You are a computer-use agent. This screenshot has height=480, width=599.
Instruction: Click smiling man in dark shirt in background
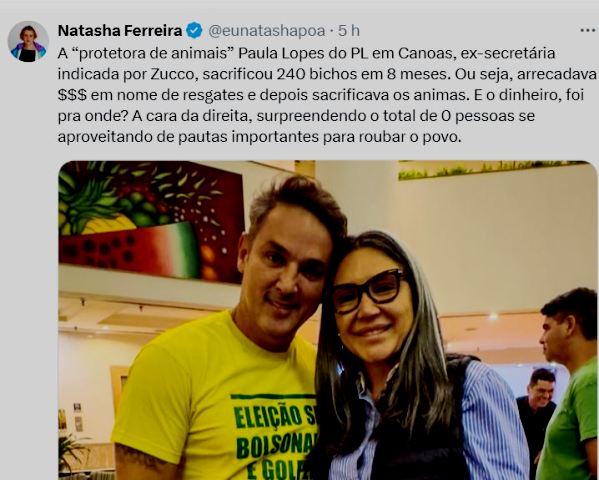537,411
